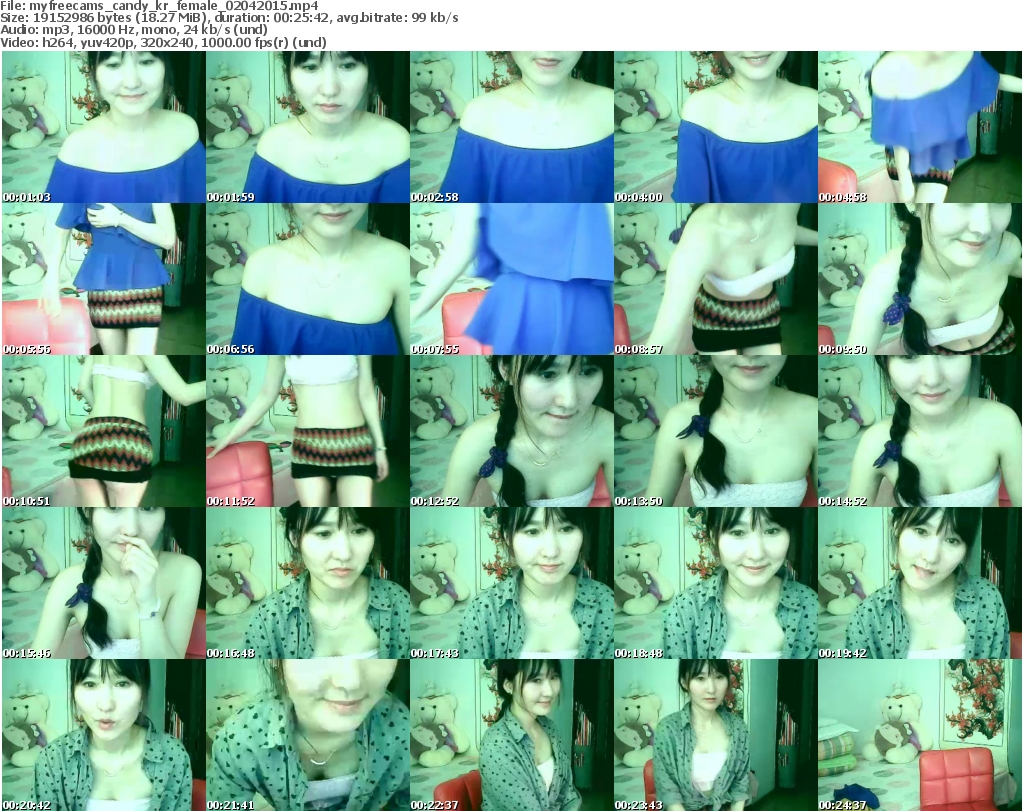Viewport: 1024px width, 811px height.
Task: Open the thumbnail stamped 00:16:48
Action: [308, 584]
